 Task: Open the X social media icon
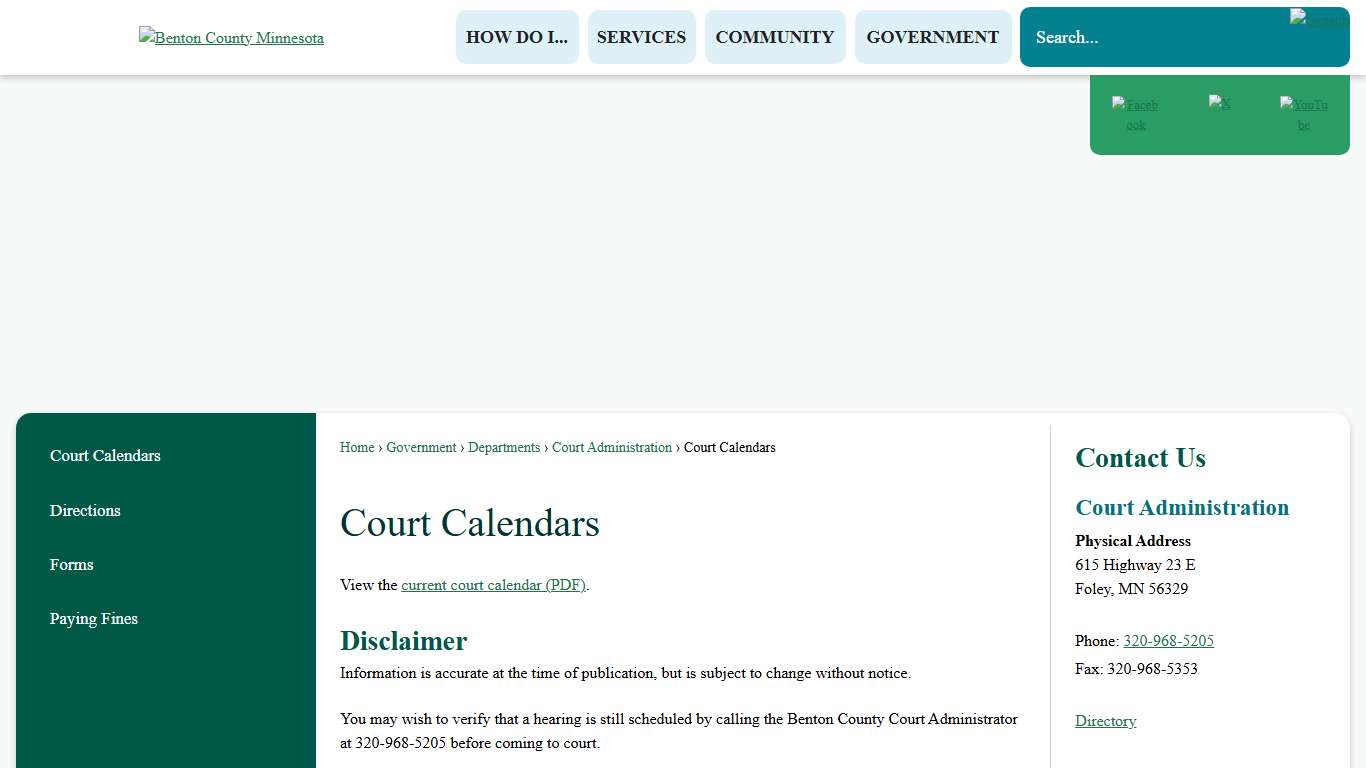[x=1220, y=105]
